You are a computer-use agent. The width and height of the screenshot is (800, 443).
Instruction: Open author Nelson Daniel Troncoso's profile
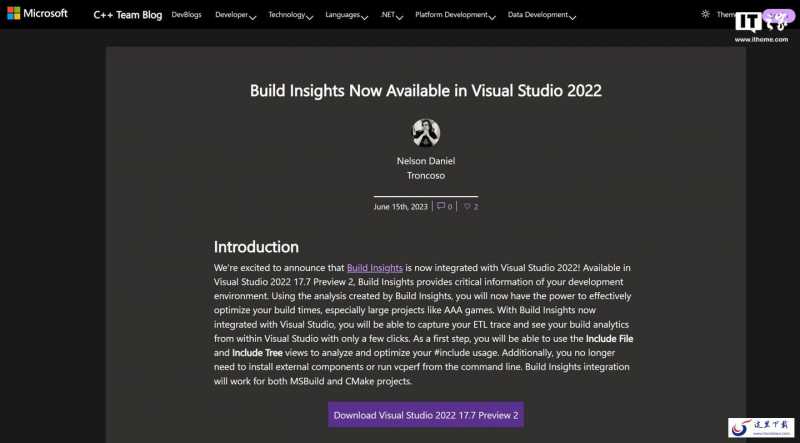426,168
